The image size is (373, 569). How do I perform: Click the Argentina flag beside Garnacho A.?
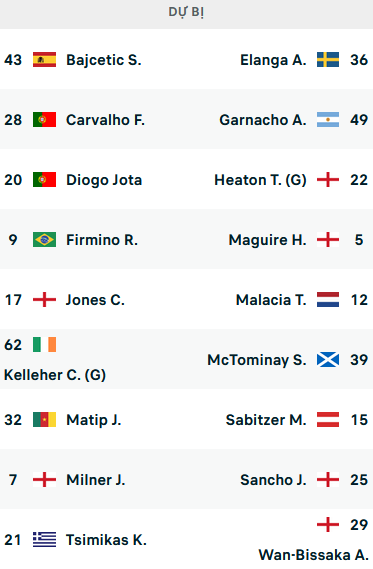328,119
